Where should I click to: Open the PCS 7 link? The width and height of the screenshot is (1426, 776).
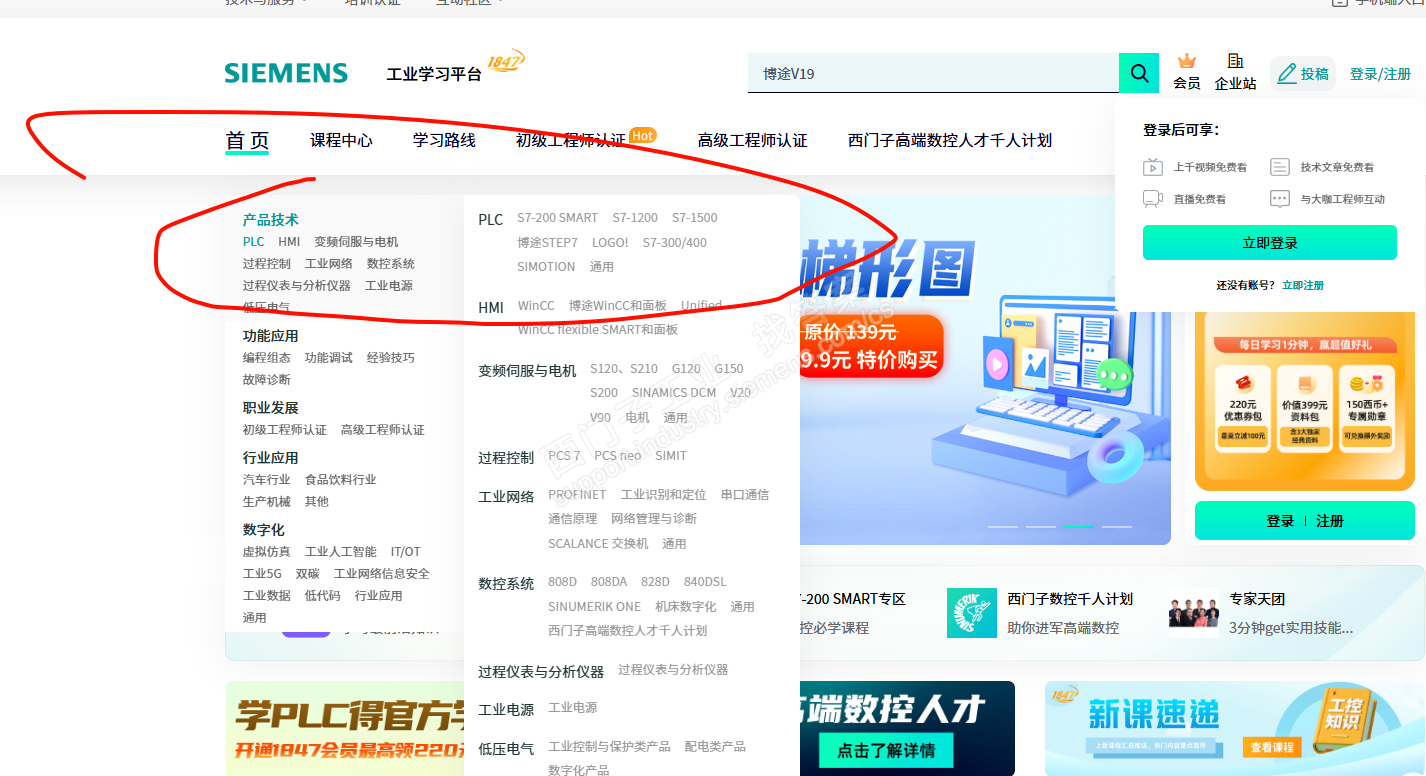(564, 456)
